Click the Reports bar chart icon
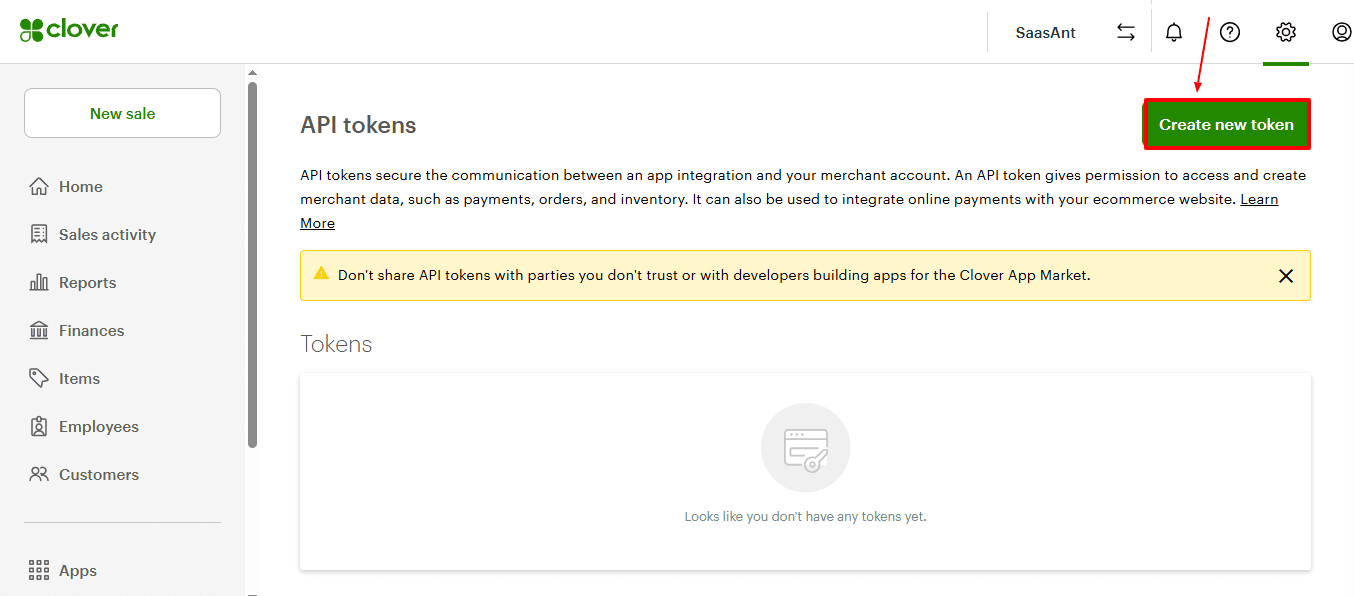Screen dimensions: 1354x596 click(39, 282)
